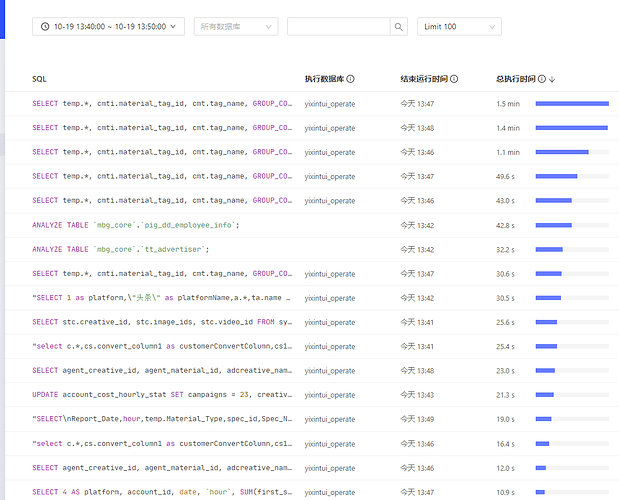
Task: Select the SELECT 4 AS platform query
Action: pos(161,492)
